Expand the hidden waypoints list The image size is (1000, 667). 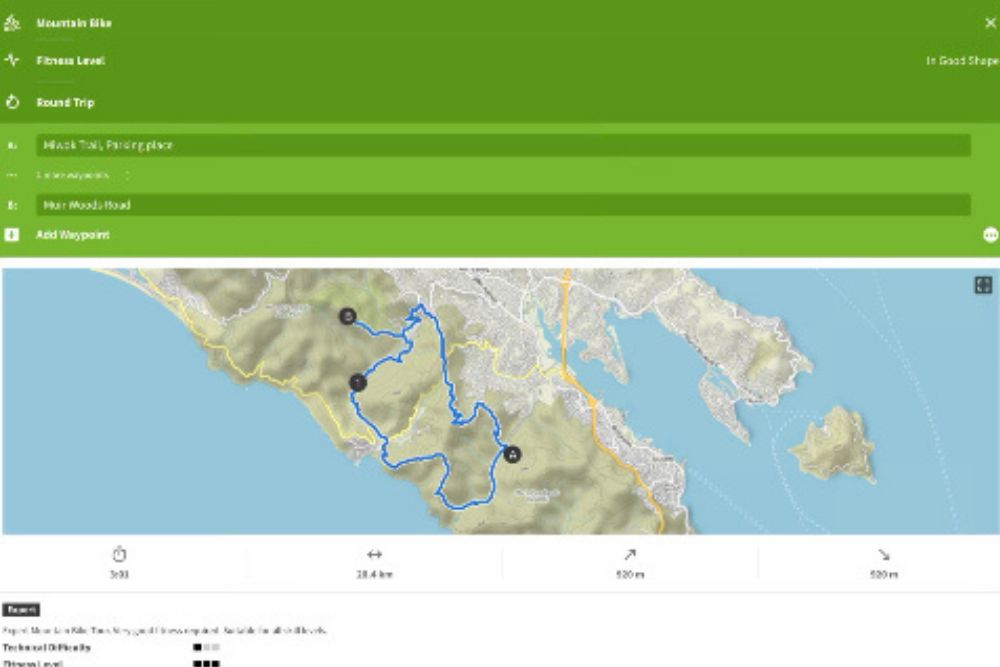click(x=84, y=175)
